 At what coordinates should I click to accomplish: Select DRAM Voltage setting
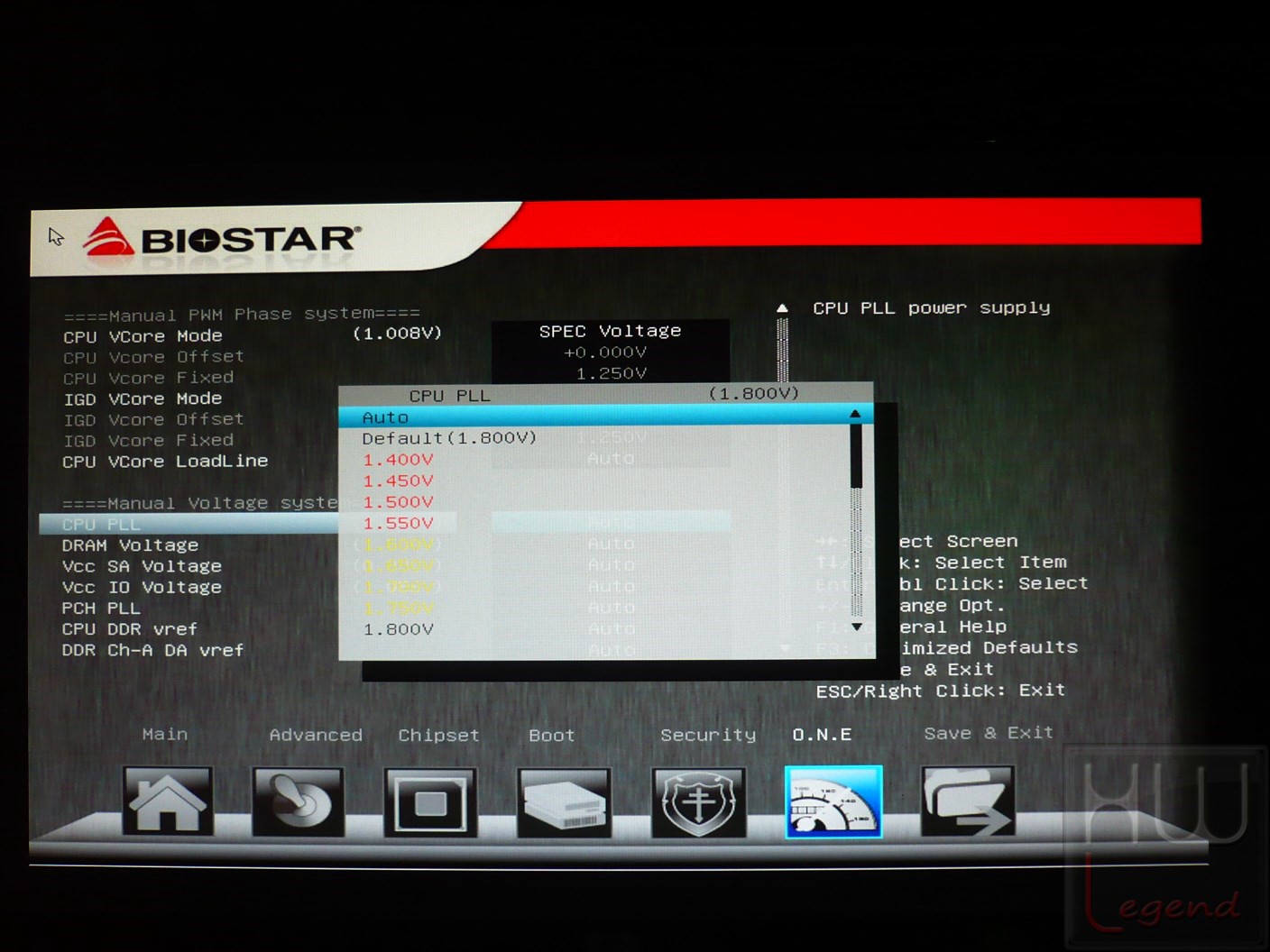coord(130,545)
